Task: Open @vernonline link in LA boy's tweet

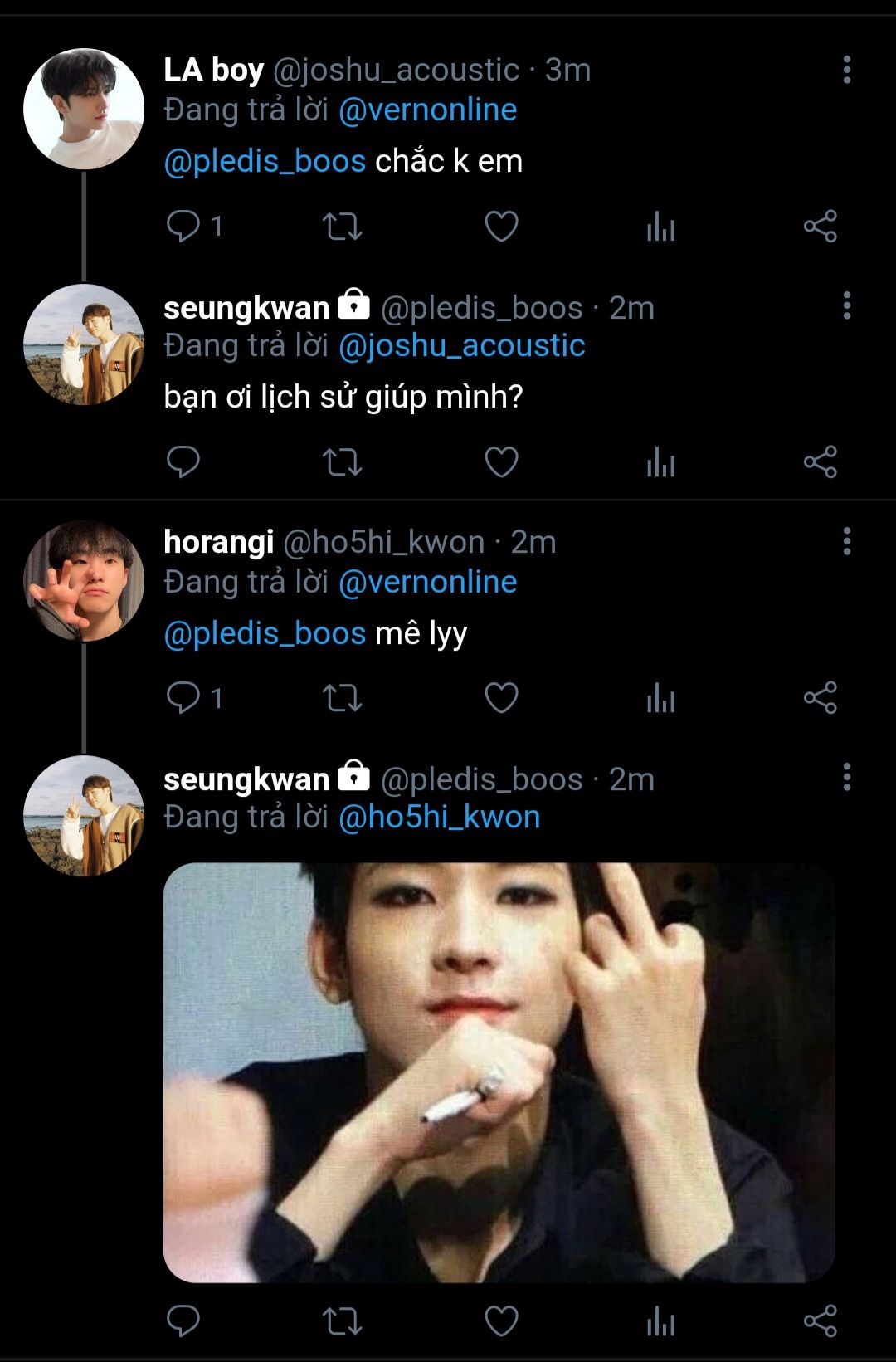Action: (427, 110)
